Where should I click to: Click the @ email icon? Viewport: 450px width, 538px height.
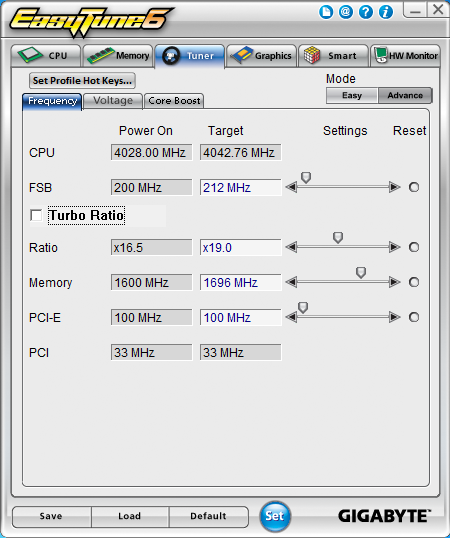click(x=346, y=12)
